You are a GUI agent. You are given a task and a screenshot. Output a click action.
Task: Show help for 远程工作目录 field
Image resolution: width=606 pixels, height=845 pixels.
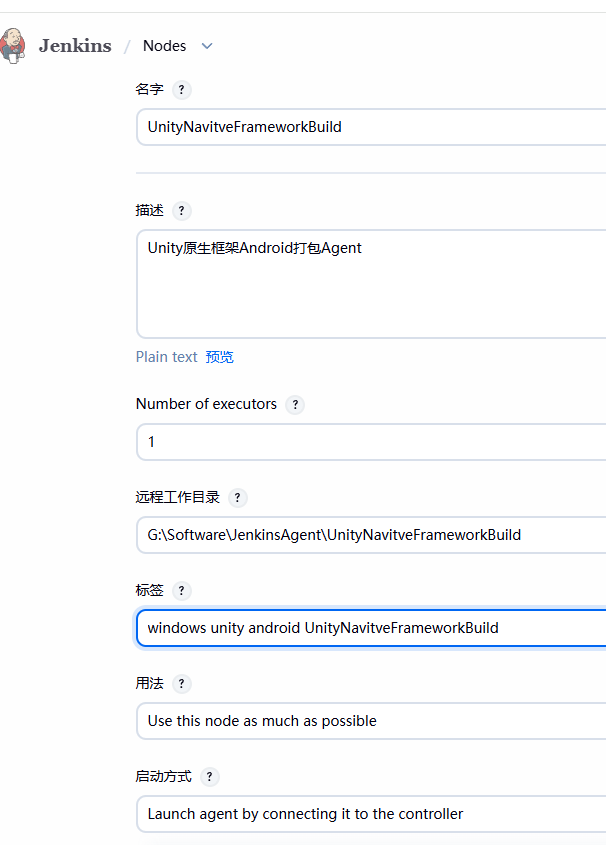(x=238, y=497)
